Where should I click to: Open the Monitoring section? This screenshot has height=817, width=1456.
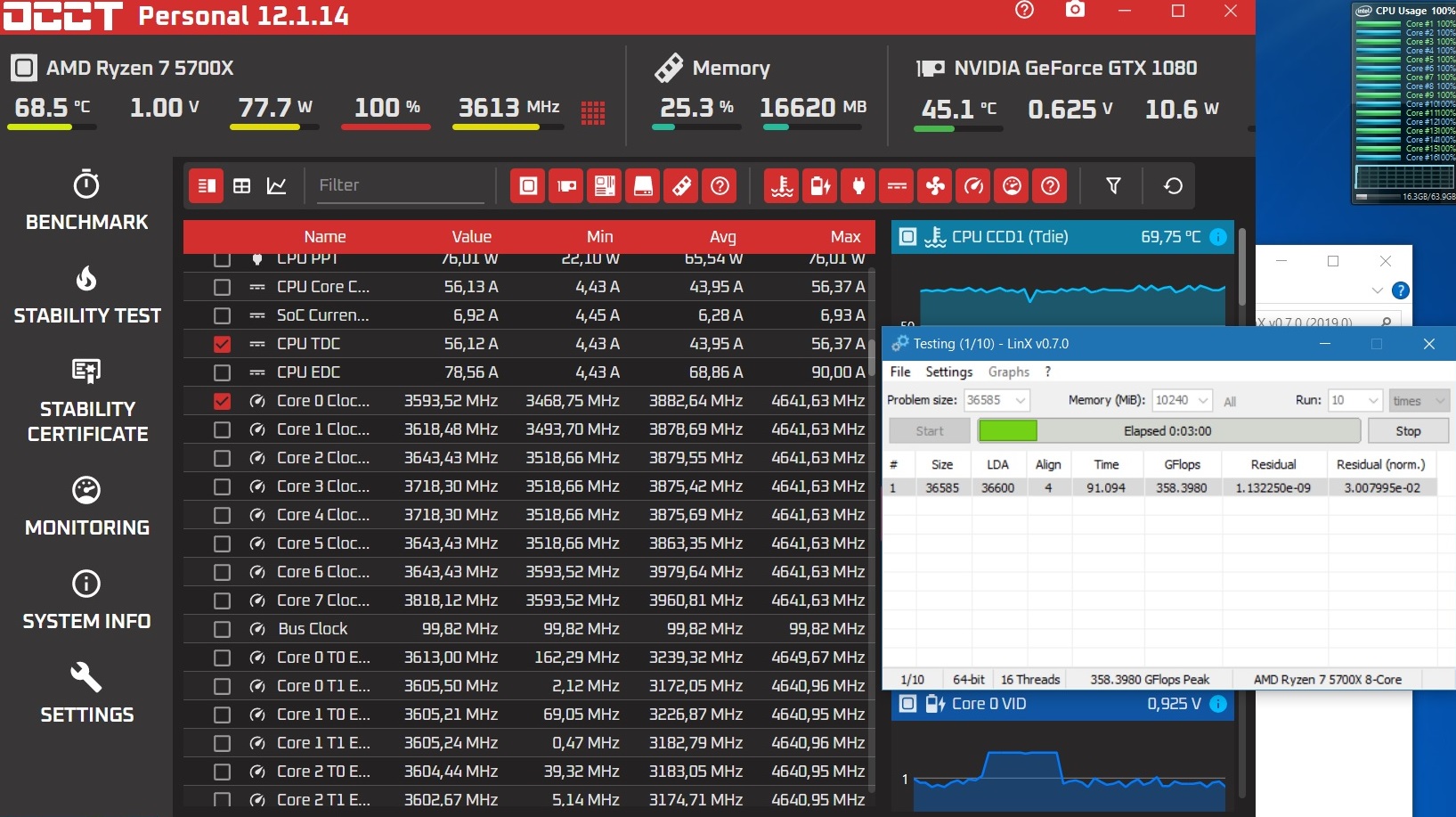[x=87, y=507]
